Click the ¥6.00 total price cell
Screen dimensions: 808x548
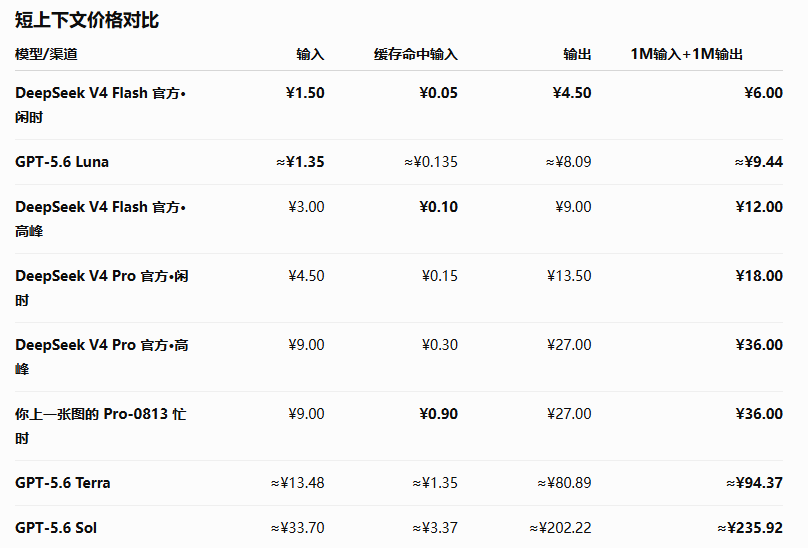click(x=763, y=93)
